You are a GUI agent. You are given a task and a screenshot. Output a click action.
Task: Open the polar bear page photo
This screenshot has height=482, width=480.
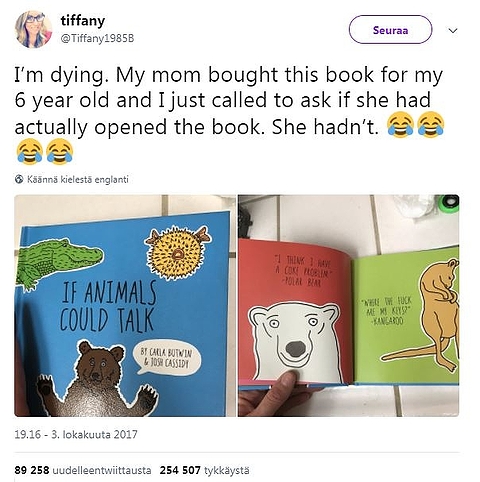coord(348,306)
